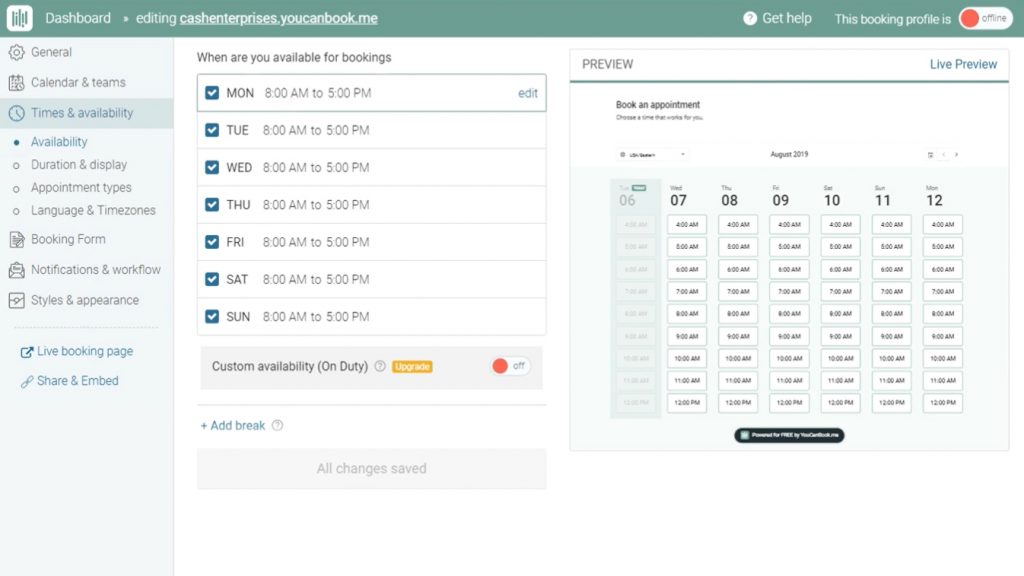This screenshot has width=1024, height=576.
Task: Uncheck the MON availability checkbox
Action: coord(212,93)
